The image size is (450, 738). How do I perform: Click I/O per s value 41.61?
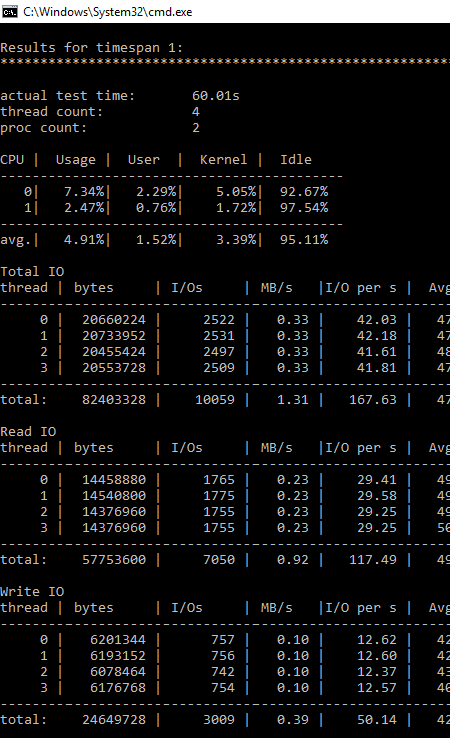pyautogui.click(x=377, y=352)
